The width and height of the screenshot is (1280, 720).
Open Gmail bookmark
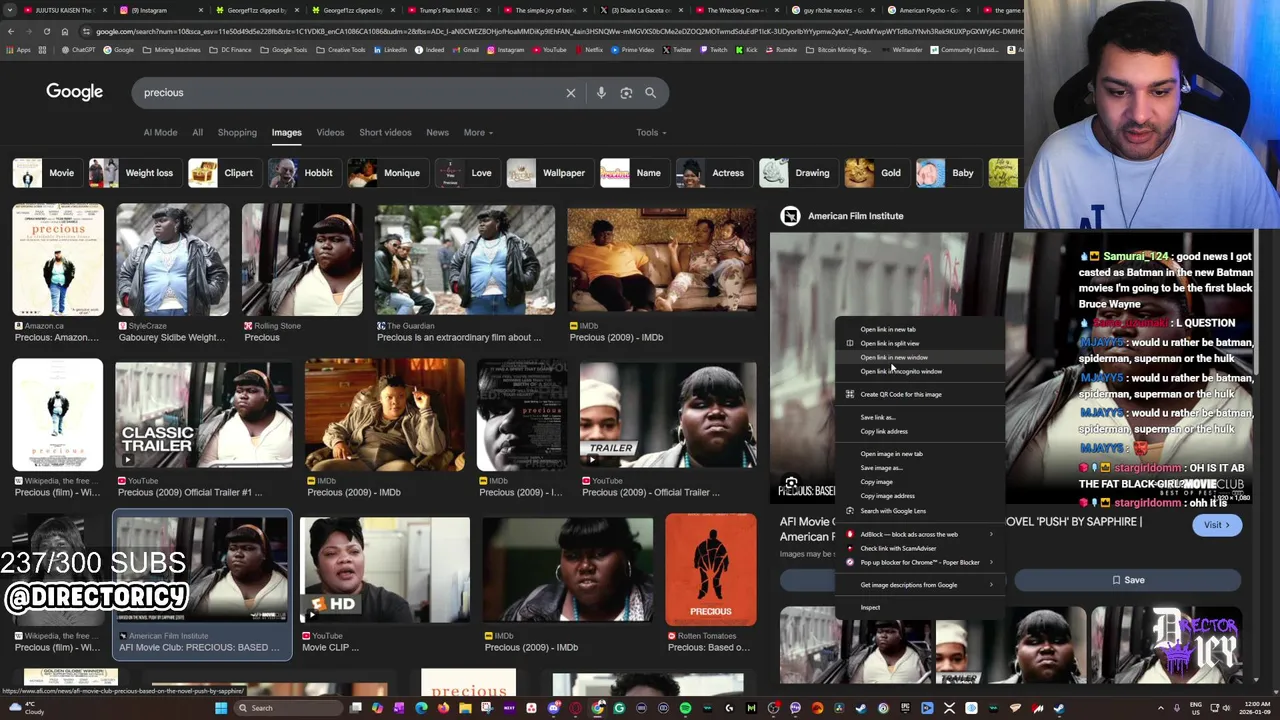466,50
